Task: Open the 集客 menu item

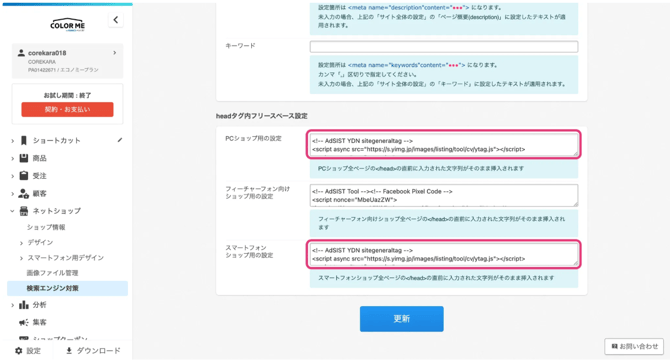Action: (x=39, y=322)
